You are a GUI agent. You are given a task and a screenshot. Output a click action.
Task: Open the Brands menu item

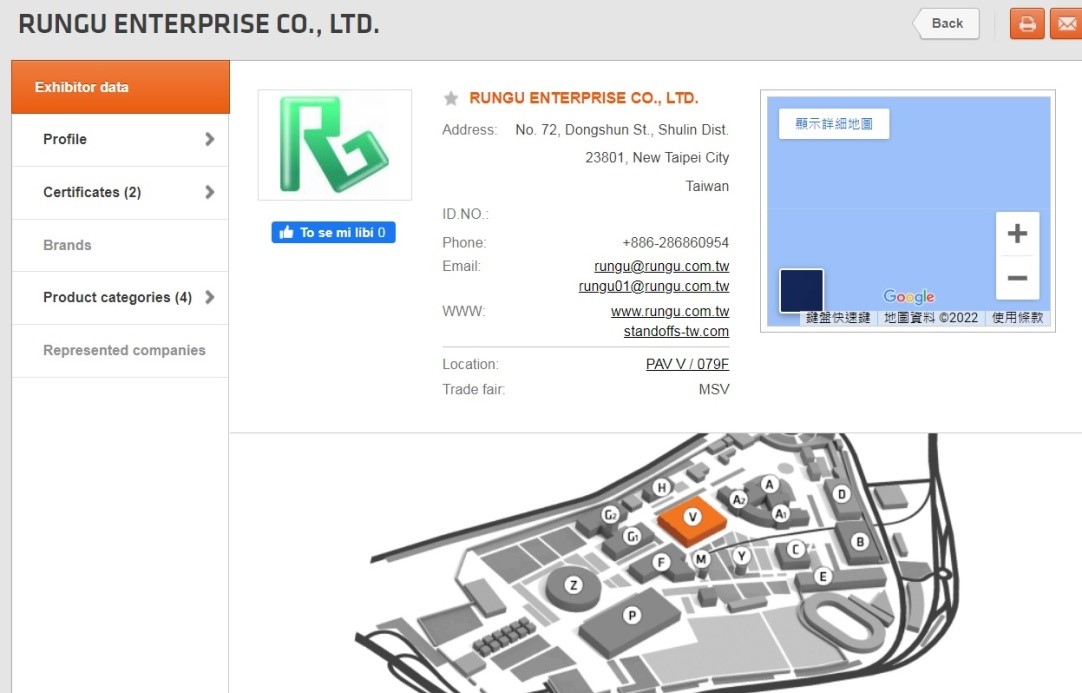[x=67, y=245]
